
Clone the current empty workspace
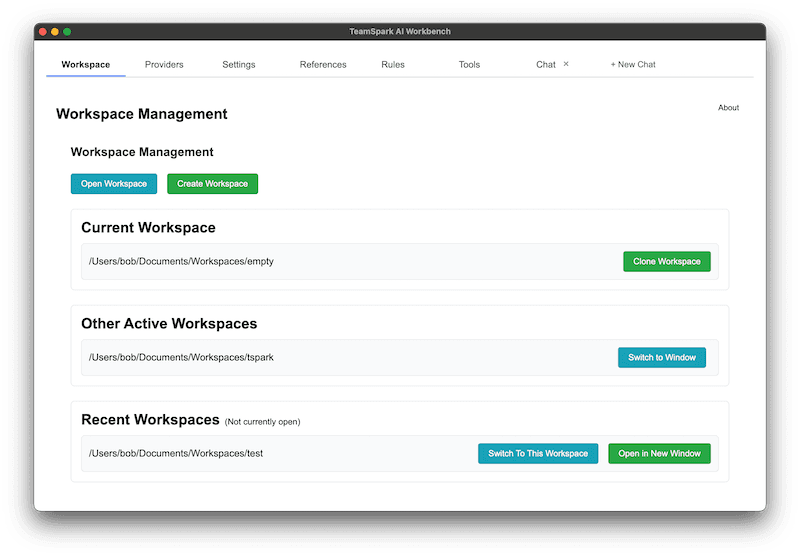[667, 262]
